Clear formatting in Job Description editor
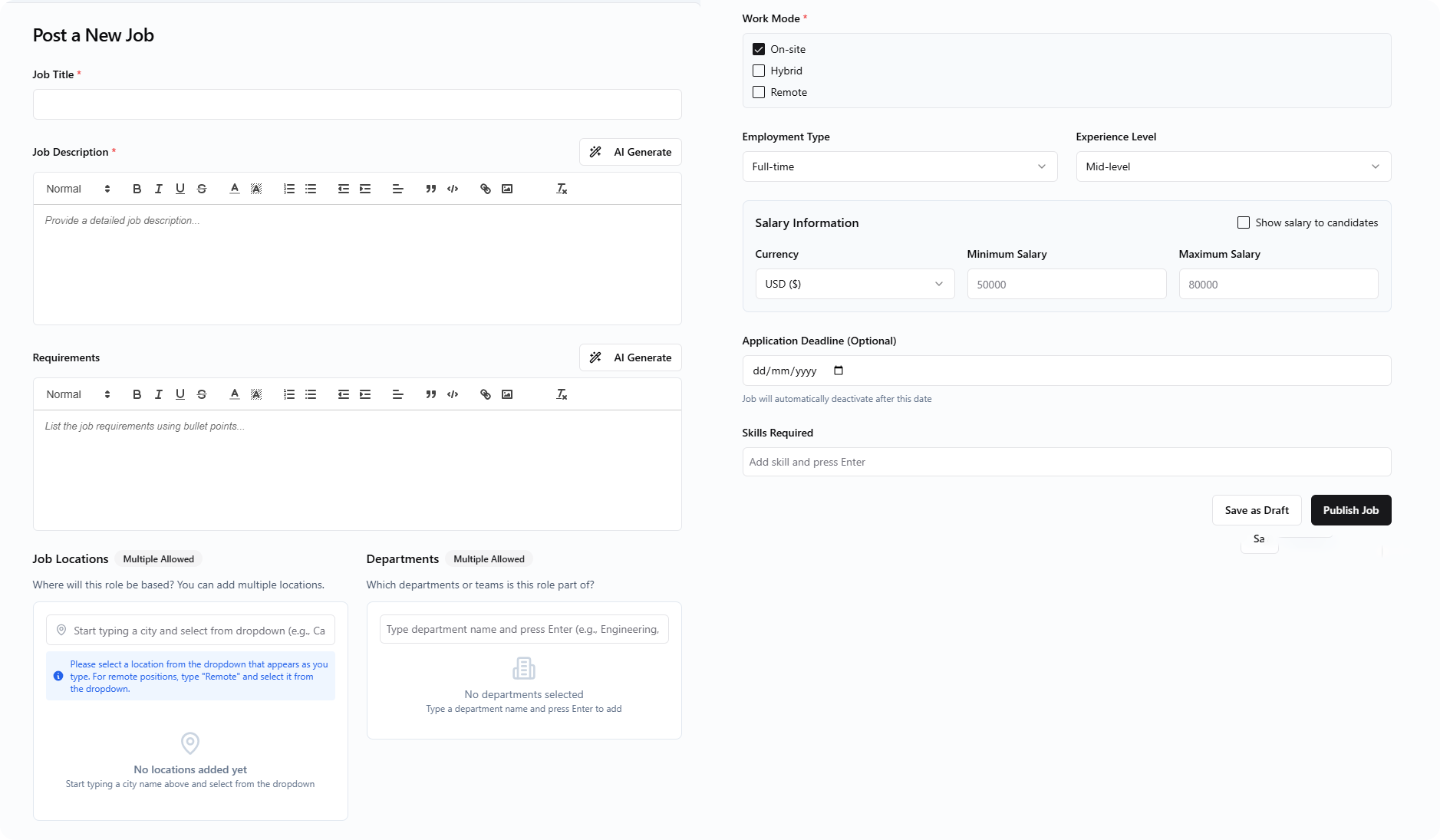1440x840 pixels. (562, 189)
